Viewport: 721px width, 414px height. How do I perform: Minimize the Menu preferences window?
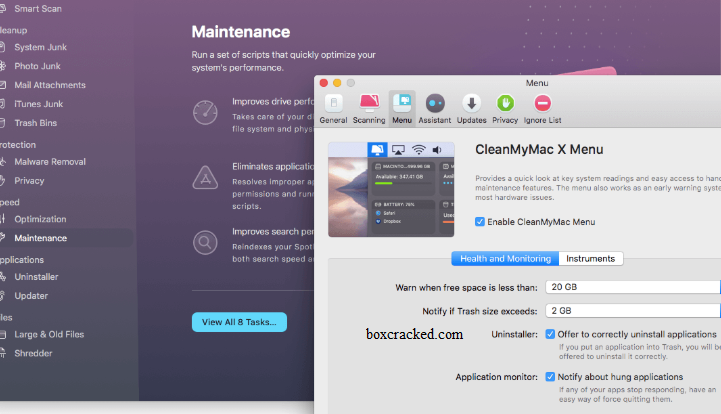337,83
